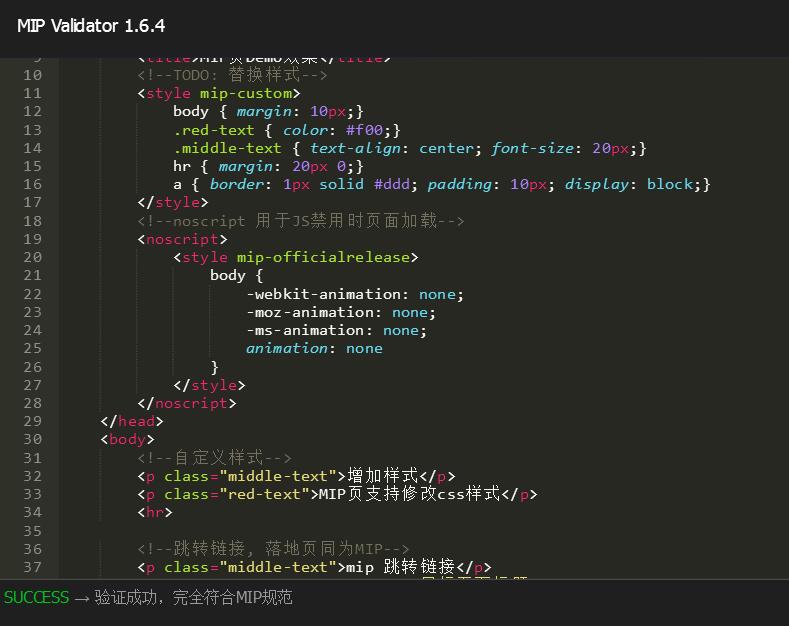789x626 pixels.
Task: Click the opening body tag
Action: tap(127, 439)
